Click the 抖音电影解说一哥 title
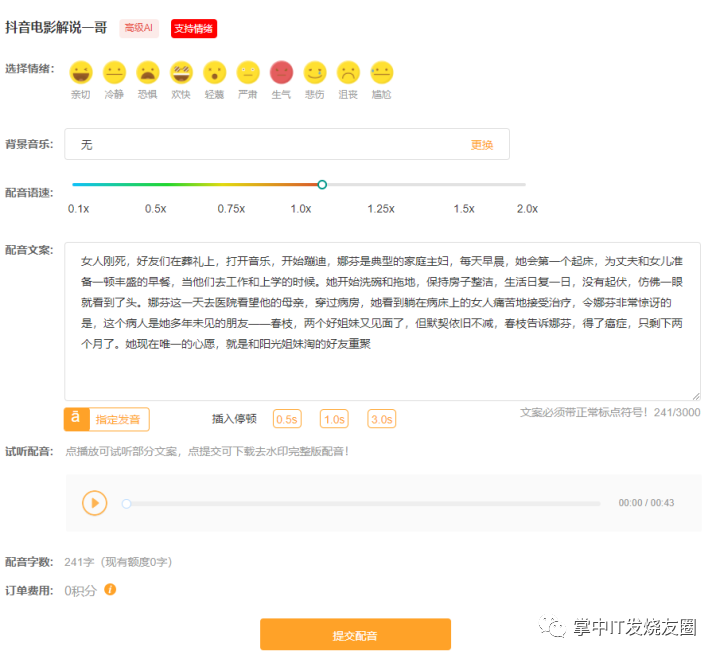Viewport: 720px width, 659px height. pyautogui.click(x=56, y=27)
